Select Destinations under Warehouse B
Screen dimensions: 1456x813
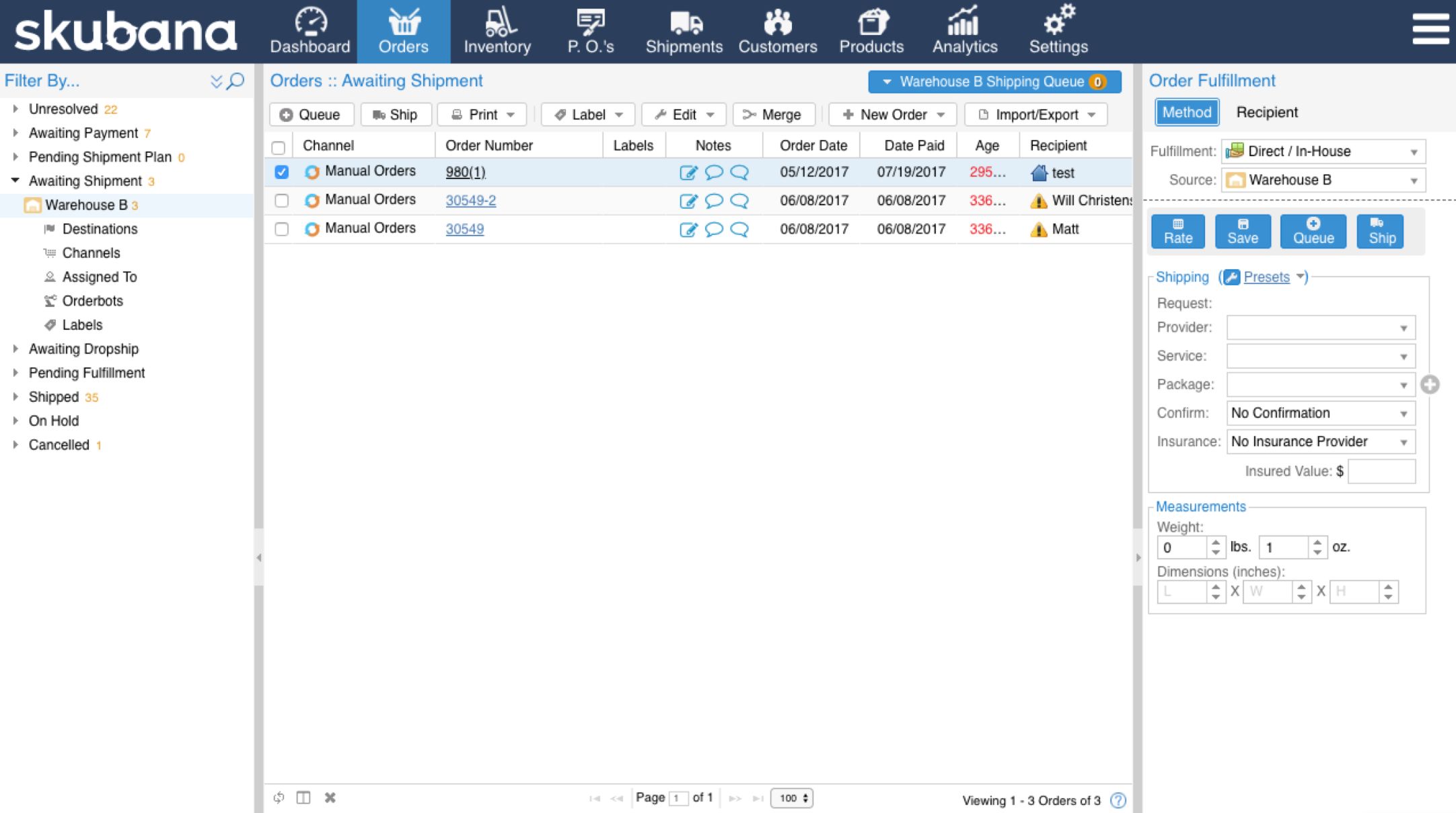click(100, 229)
